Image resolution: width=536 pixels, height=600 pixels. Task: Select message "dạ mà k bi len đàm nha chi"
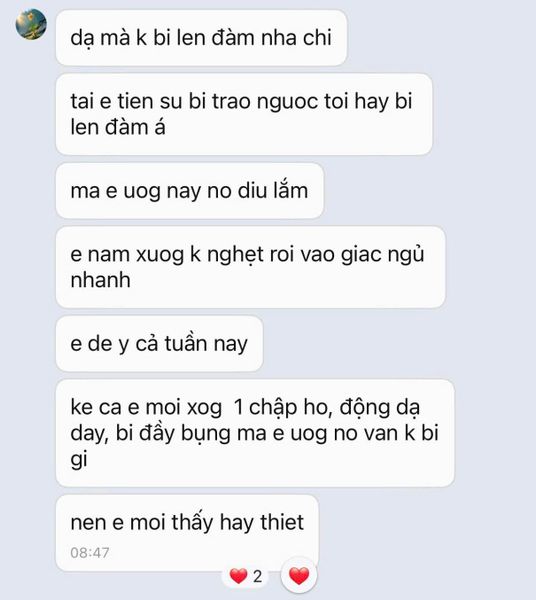pyautogui.click(x=201, y=38)
